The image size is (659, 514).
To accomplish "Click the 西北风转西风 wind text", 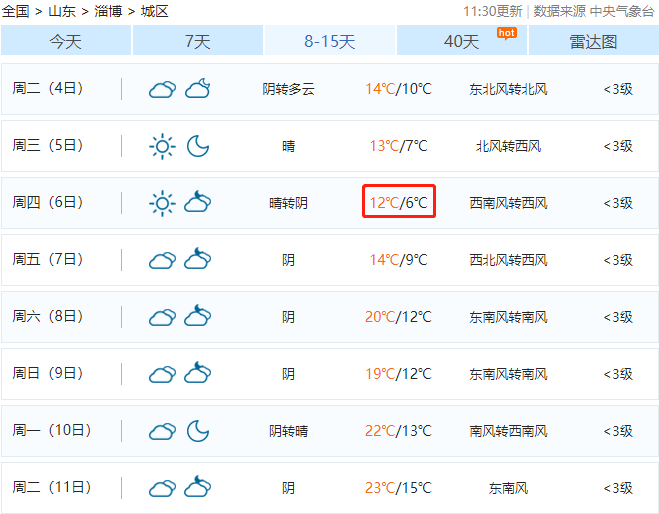I will pos(509,261).
